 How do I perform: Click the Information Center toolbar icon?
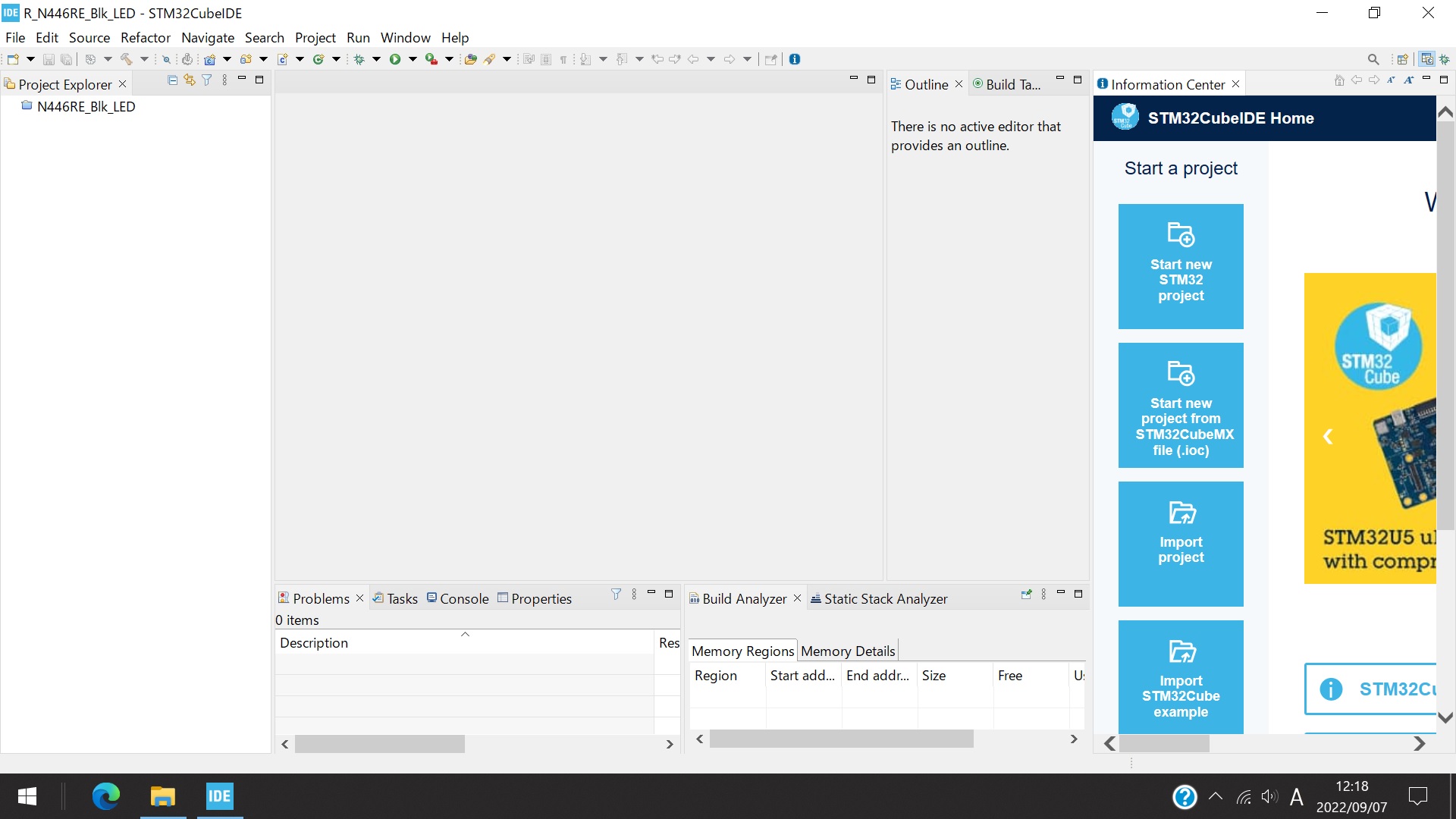795,59
